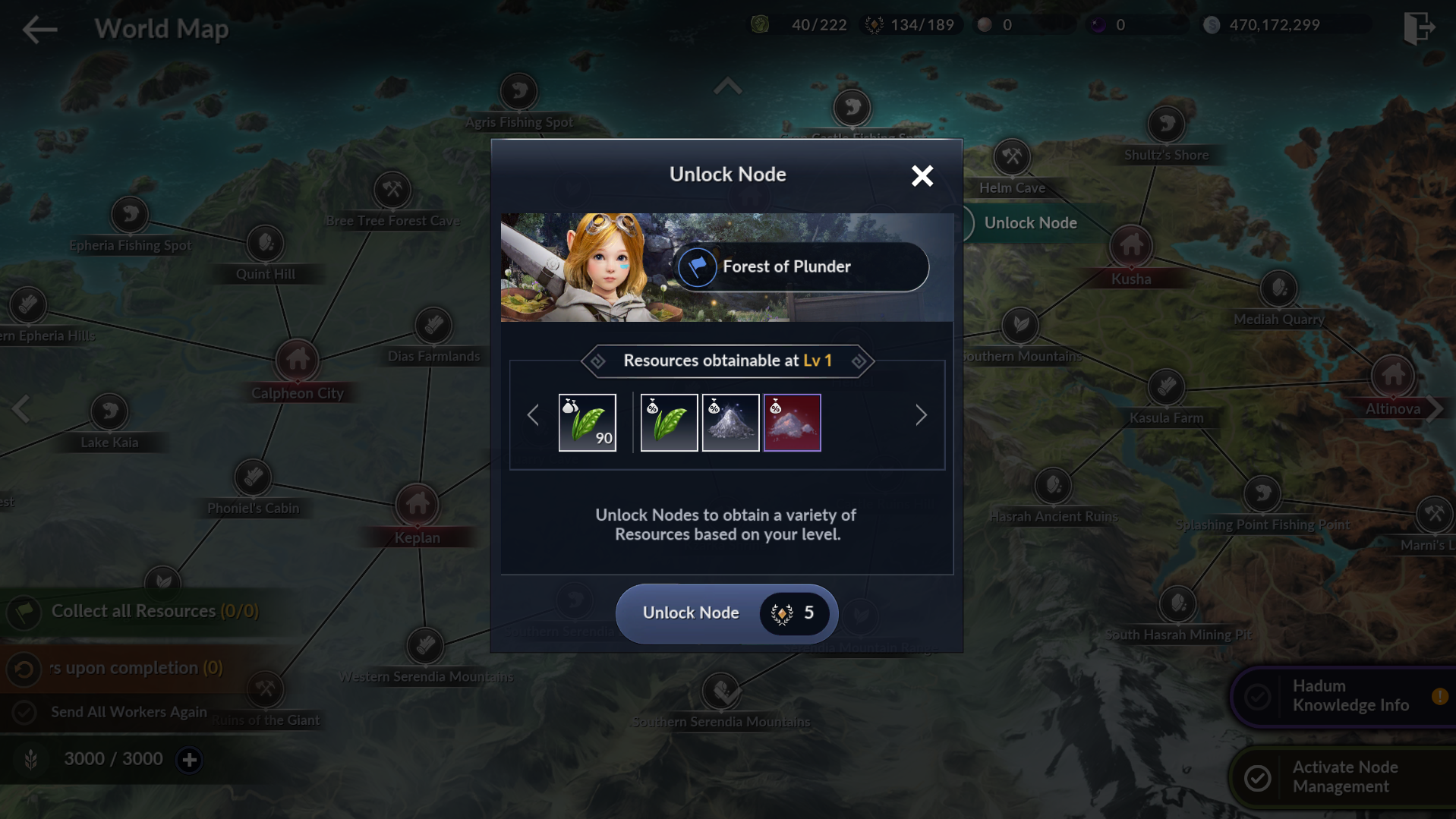Click Unlock Node button costing 5 points
The image size is (1456, 819).
pyautogui.click(x=726, y=613)
